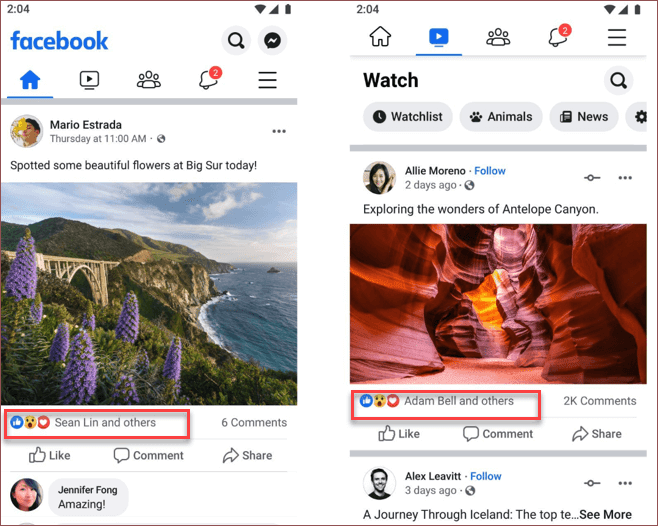Expand the Iceland post with See More
The height and width of the screenshot is (526, 658).
click(x=605, y=515)
